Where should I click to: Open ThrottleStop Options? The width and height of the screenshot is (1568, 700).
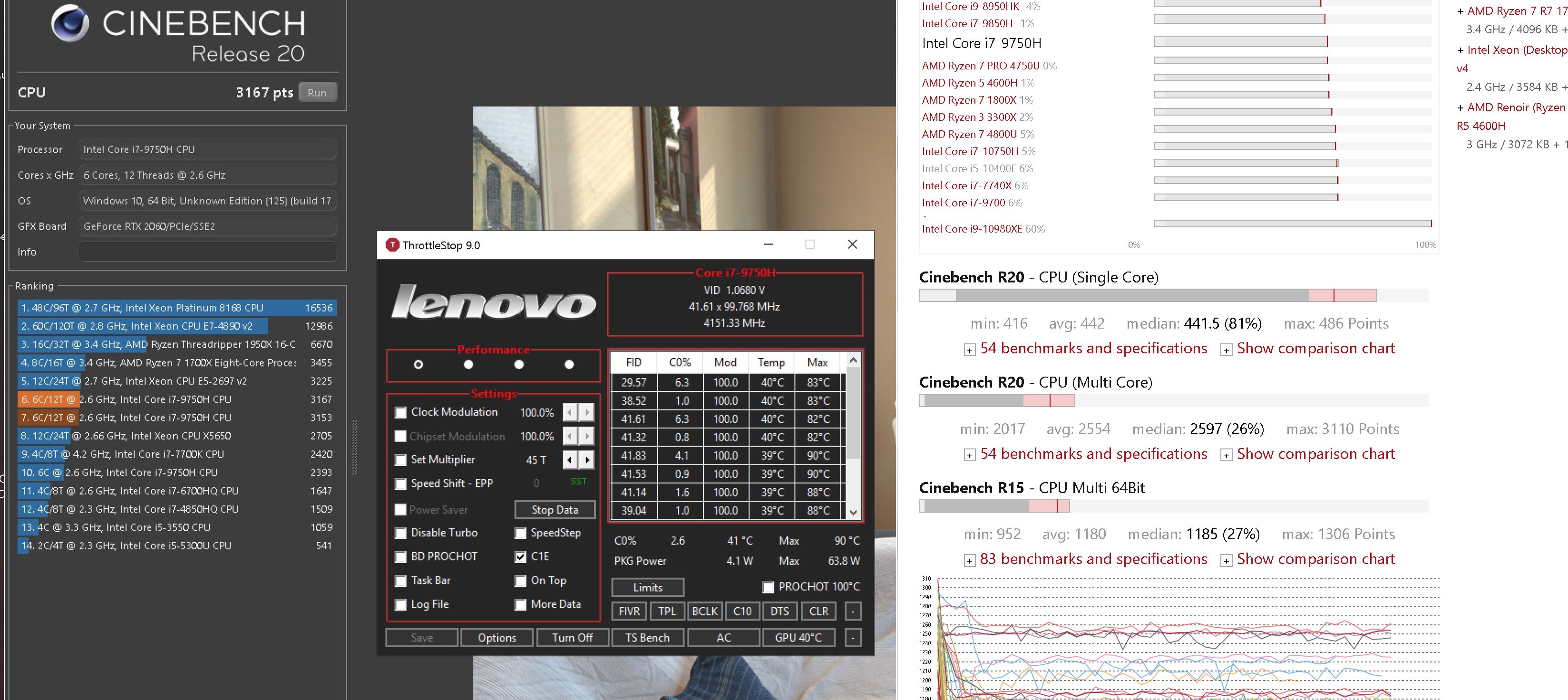(x=497, y=638)
